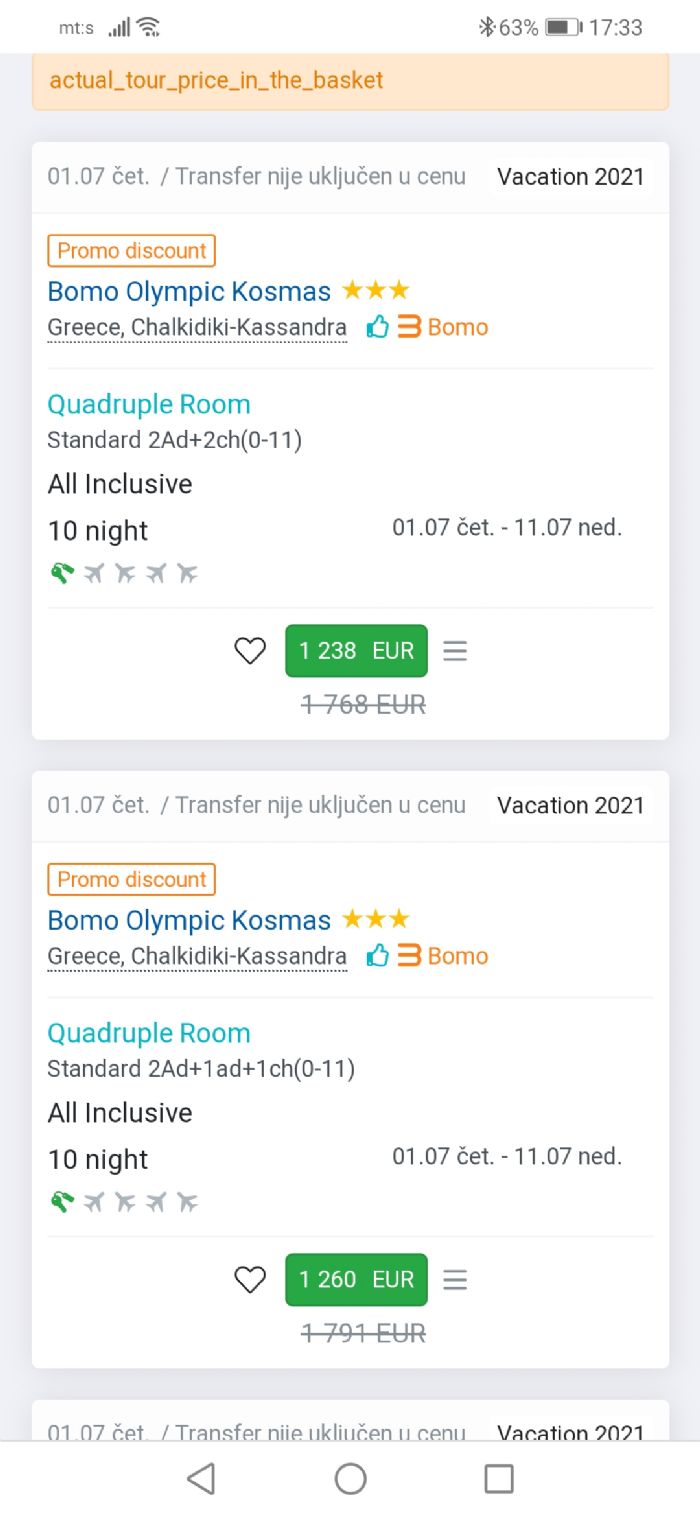Screen dimensions: 700x1517
Task: Favorite the 1 260 EUR tour with heart icon
Action: pos(250,1280)
